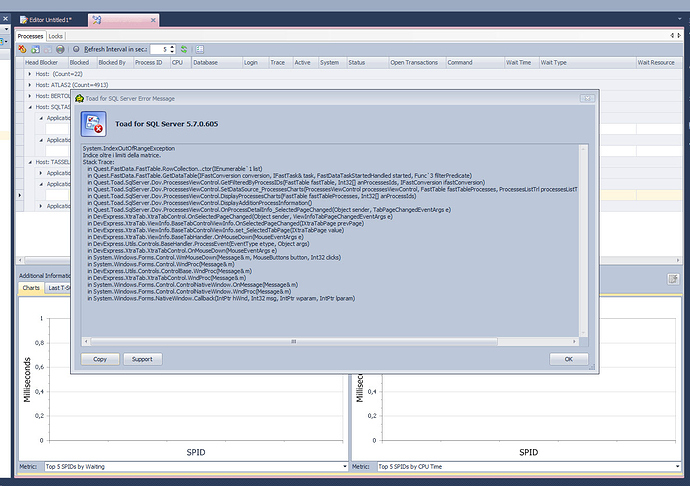
Task: Switch to the Locks tab
Action: click(x=55, y=36)
